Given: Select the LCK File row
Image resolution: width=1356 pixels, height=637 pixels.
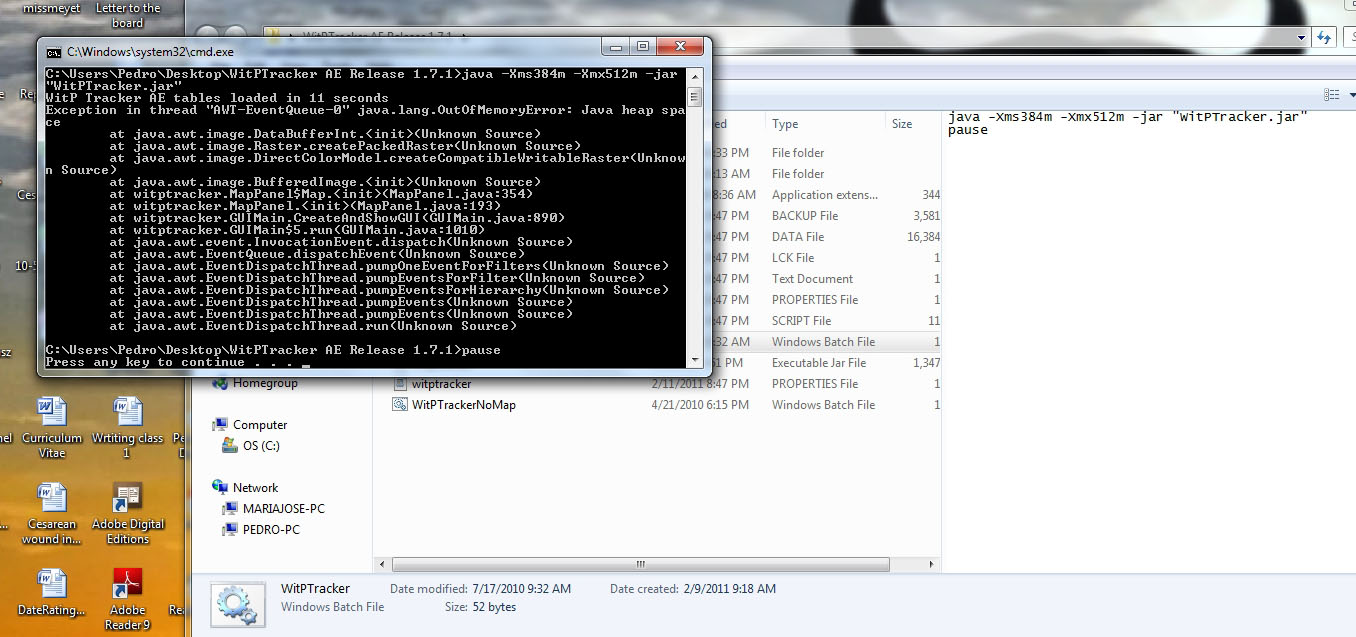Looking at the screenshot, I should (x=793, y=258).
